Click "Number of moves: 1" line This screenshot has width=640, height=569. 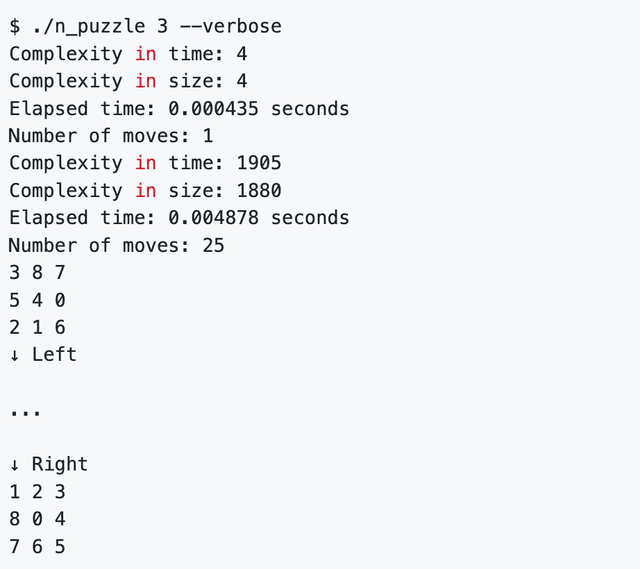111,136
